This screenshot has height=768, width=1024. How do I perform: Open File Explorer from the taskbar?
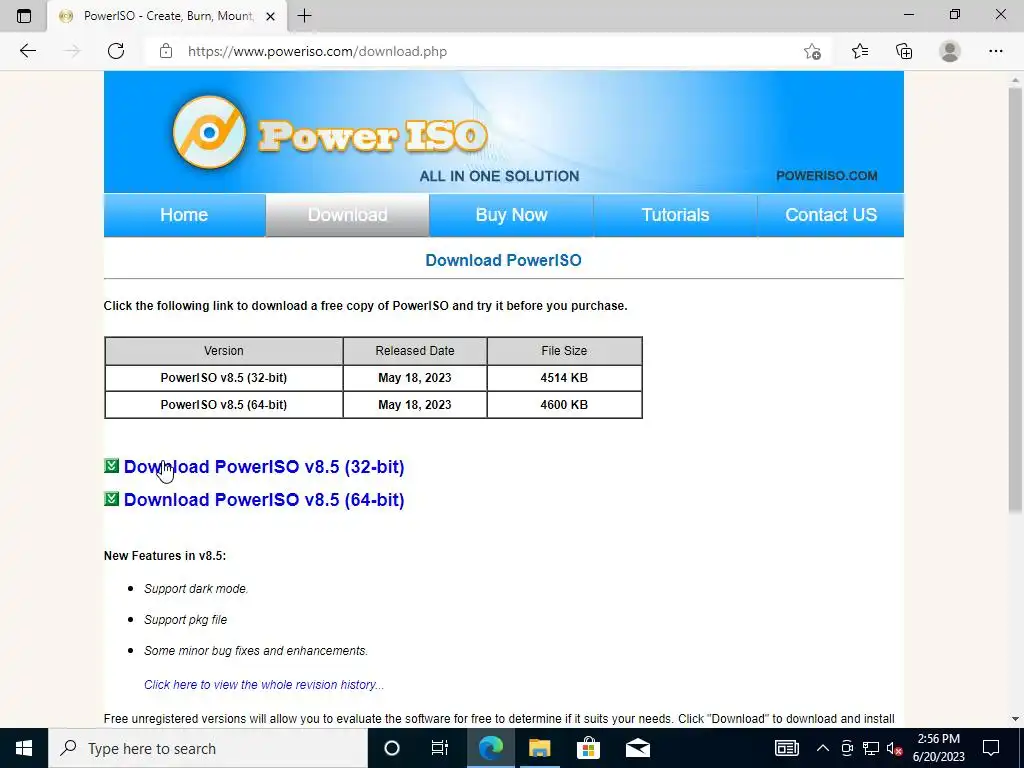(x=539, y=748)
